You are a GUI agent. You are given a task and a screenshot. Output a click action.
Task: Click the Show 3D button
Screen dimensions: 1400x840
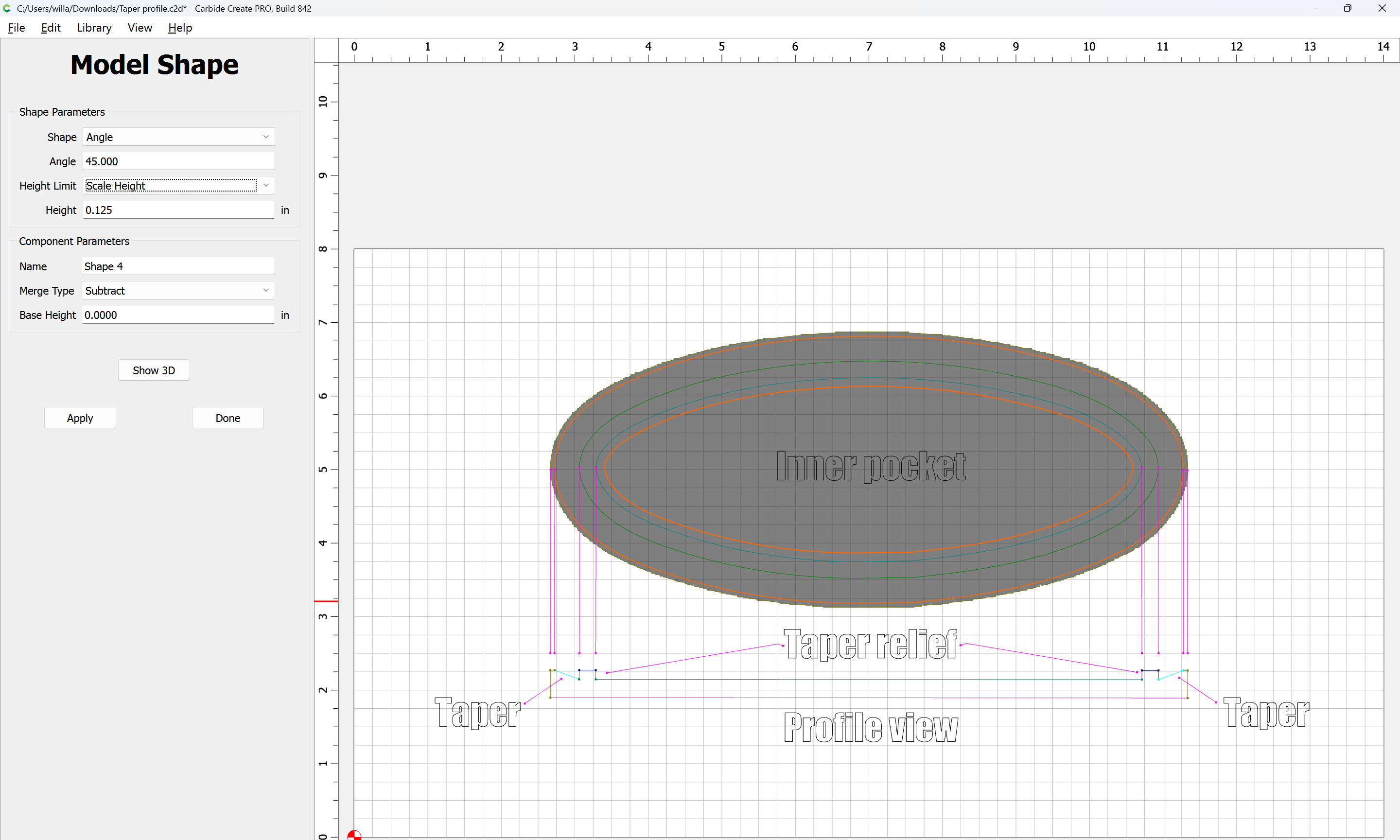(x=153, y=370)
